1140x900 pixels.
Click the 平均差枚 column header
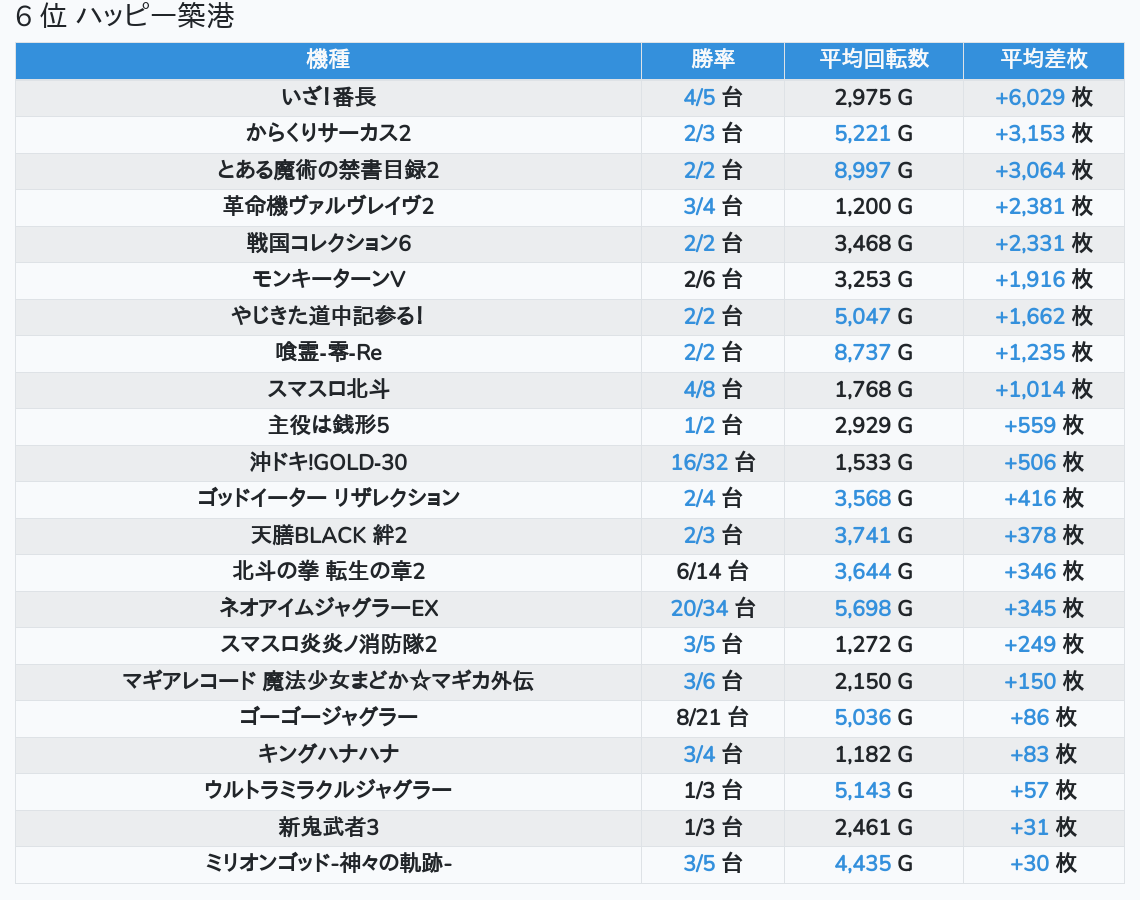point(1043,60)
